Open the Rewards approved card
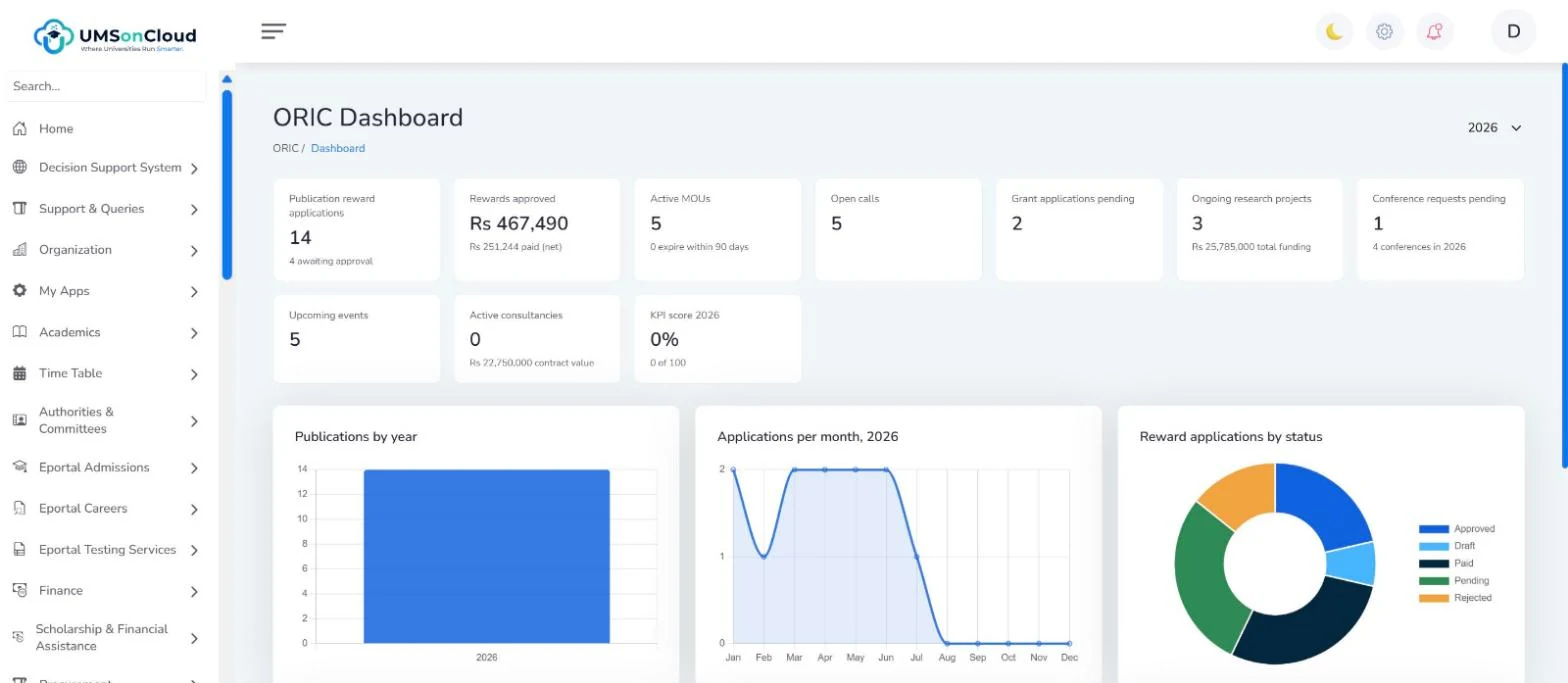The height and width of the screenshot is (683, 1568). pyautogui.click(x=537, y=230)
